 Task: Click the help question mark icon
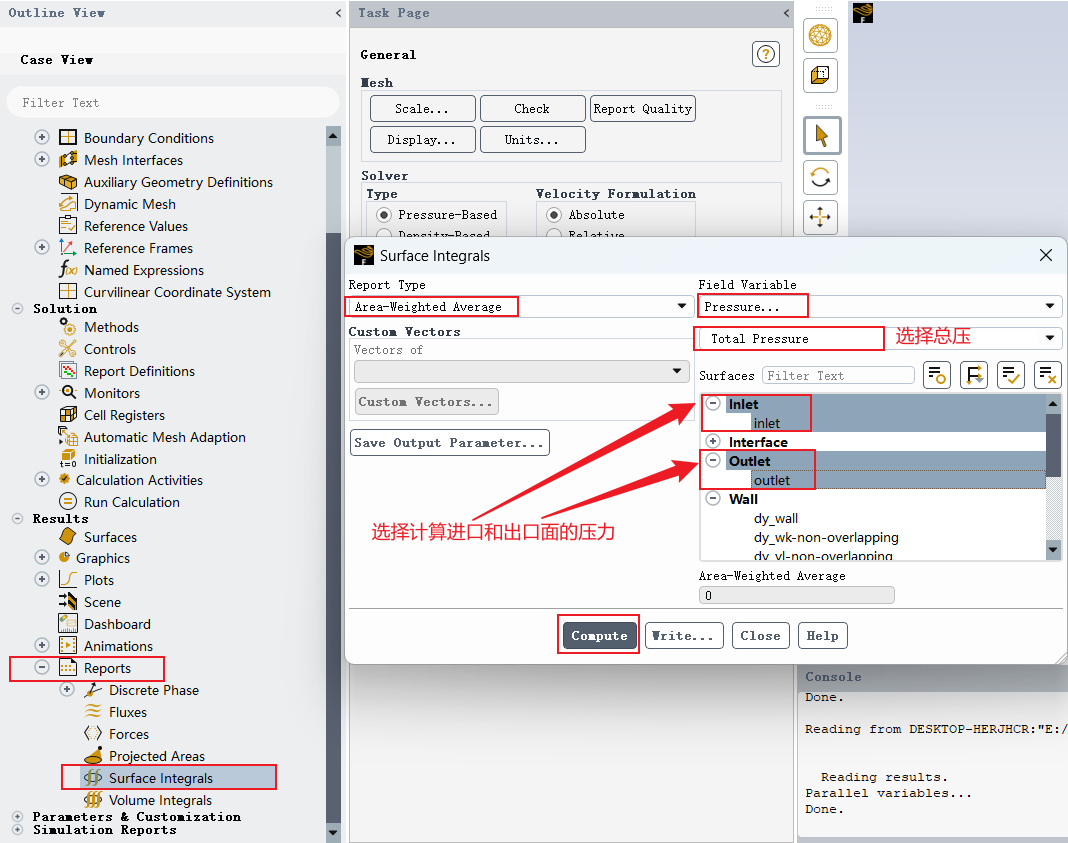point(766,54)
